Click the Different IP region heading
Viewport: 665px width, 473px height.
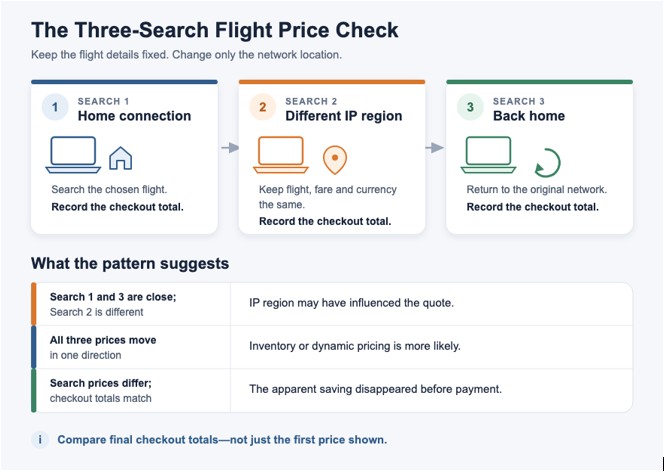point(344,116)
